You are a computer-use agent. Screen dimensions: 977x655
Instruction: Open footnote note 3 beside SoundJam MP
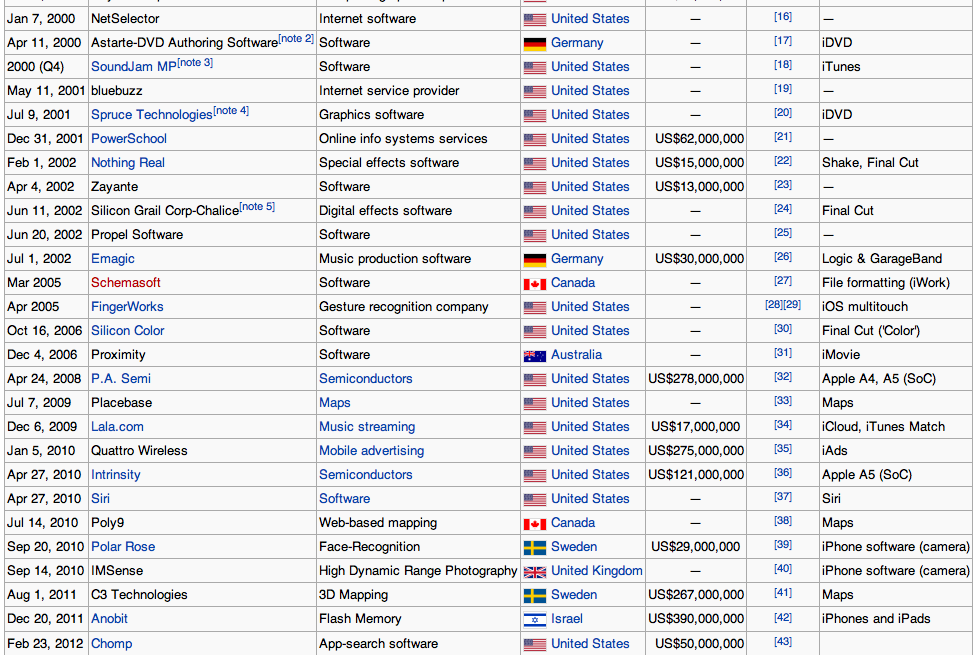coord(195,62)
